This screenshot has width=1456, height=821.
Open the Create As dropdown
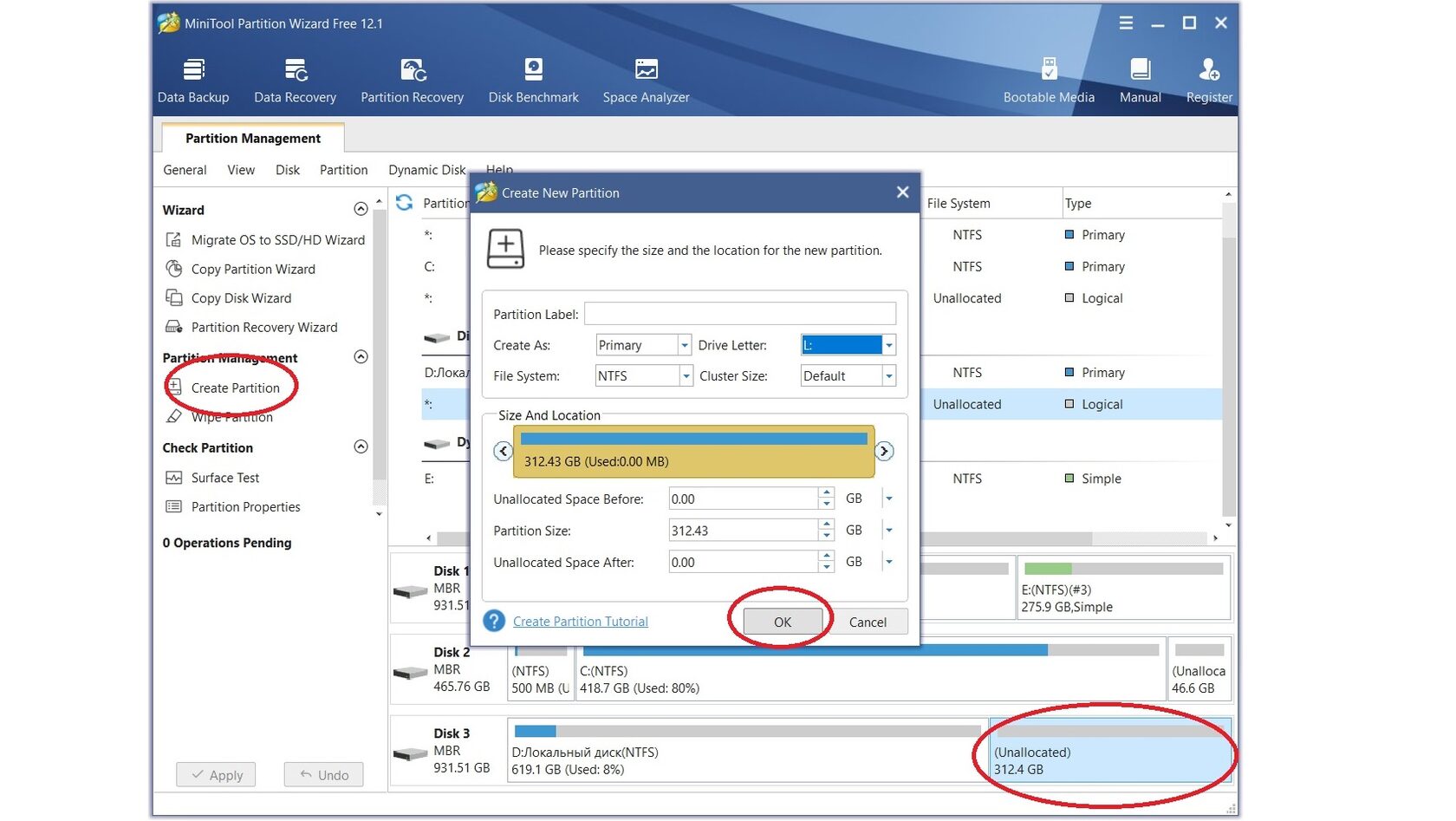pos(684,345)
